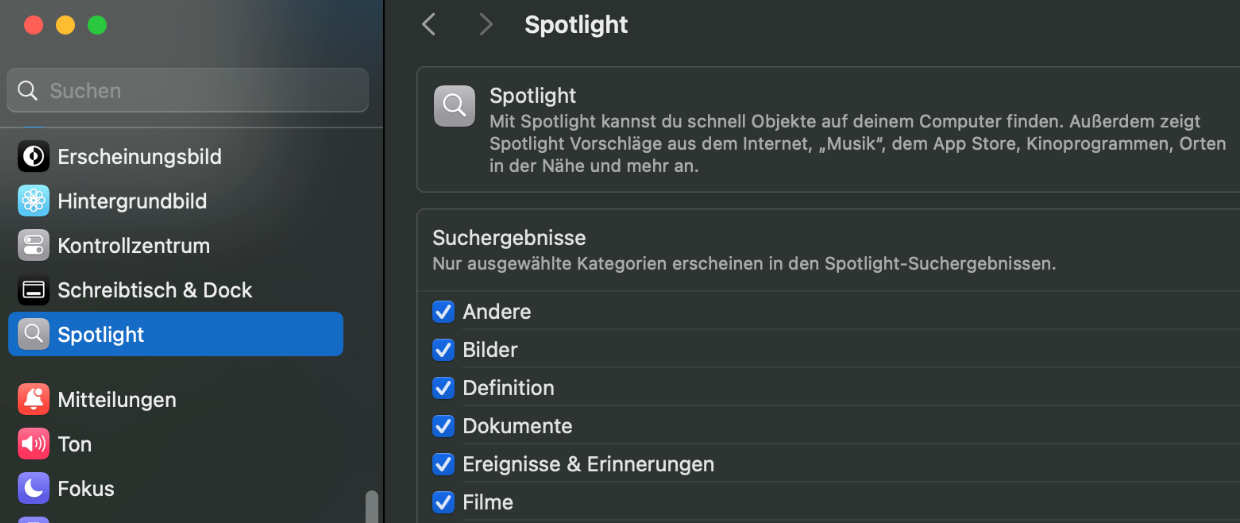Screen dimensions: 1240x523
Task: Open Erscheinungsbild settings icon
Action: click(33, 156)
